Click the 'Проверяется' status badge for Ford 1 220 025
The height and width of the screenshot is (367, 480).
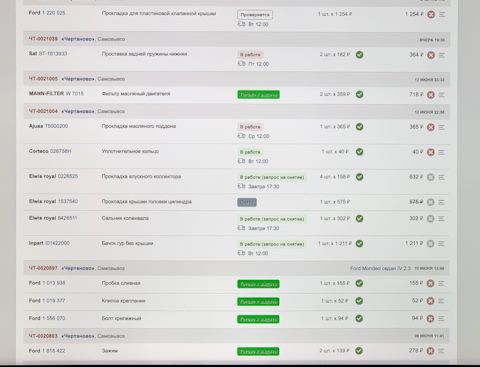(255, 15)
